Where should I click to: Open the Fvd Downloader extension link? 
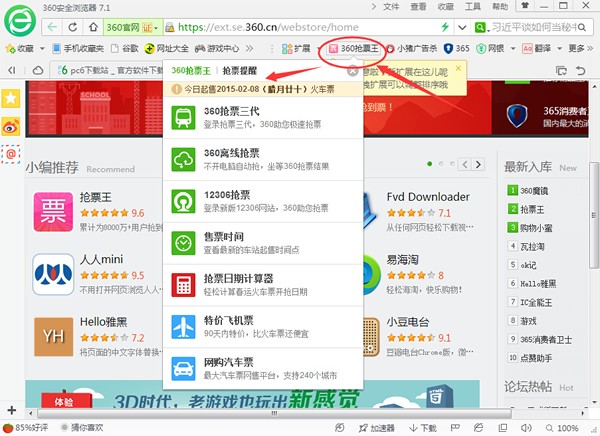tap(427, 197)
